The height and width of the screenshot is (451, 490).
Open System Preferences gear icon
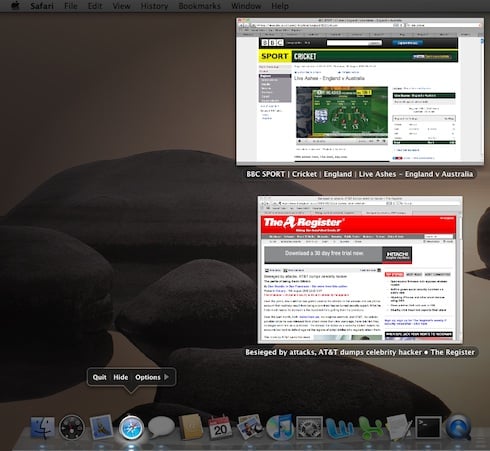[309, 427]
